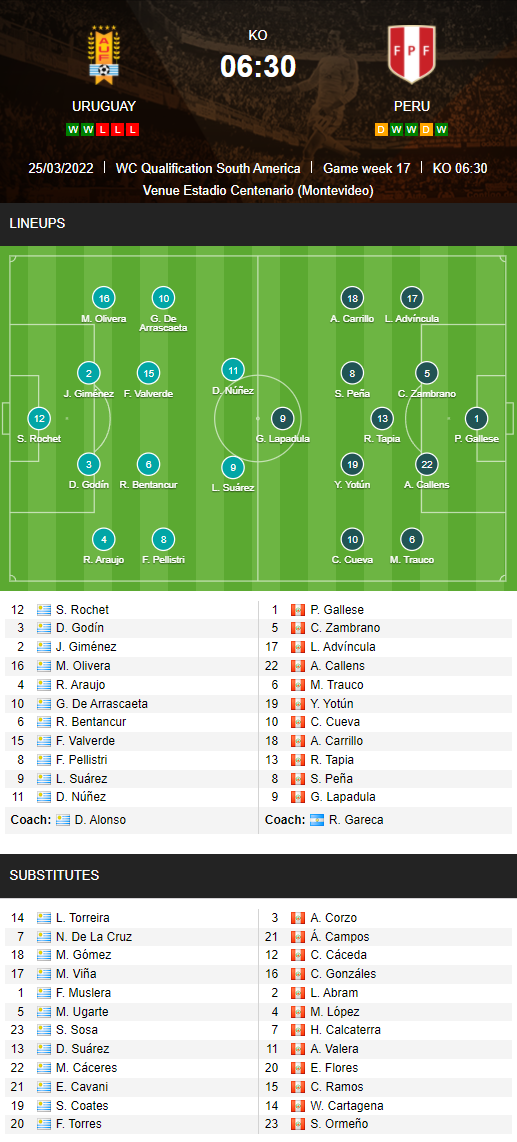The width and height of the screenshot is (517, 1142).
Task: Click Uruguay's last red L form badge
Action: tap(133, 130)
